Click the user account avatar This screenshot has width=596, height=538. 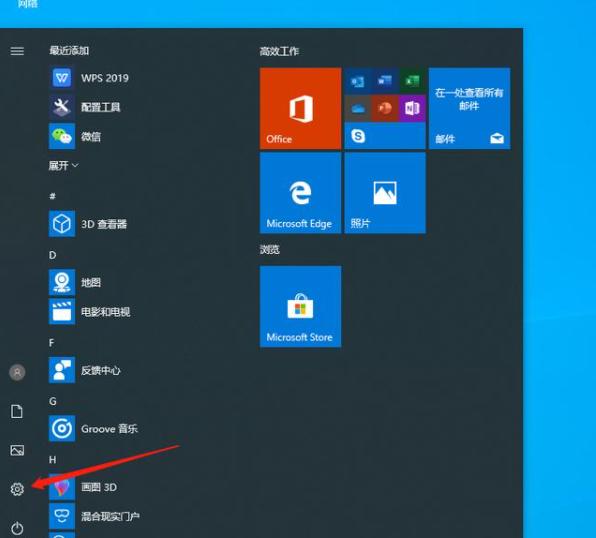17,372
